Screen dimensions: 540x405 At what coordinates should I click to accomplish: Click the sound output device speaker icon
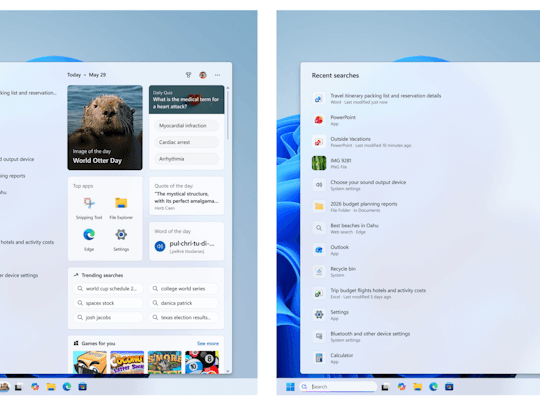pos(319,185)
